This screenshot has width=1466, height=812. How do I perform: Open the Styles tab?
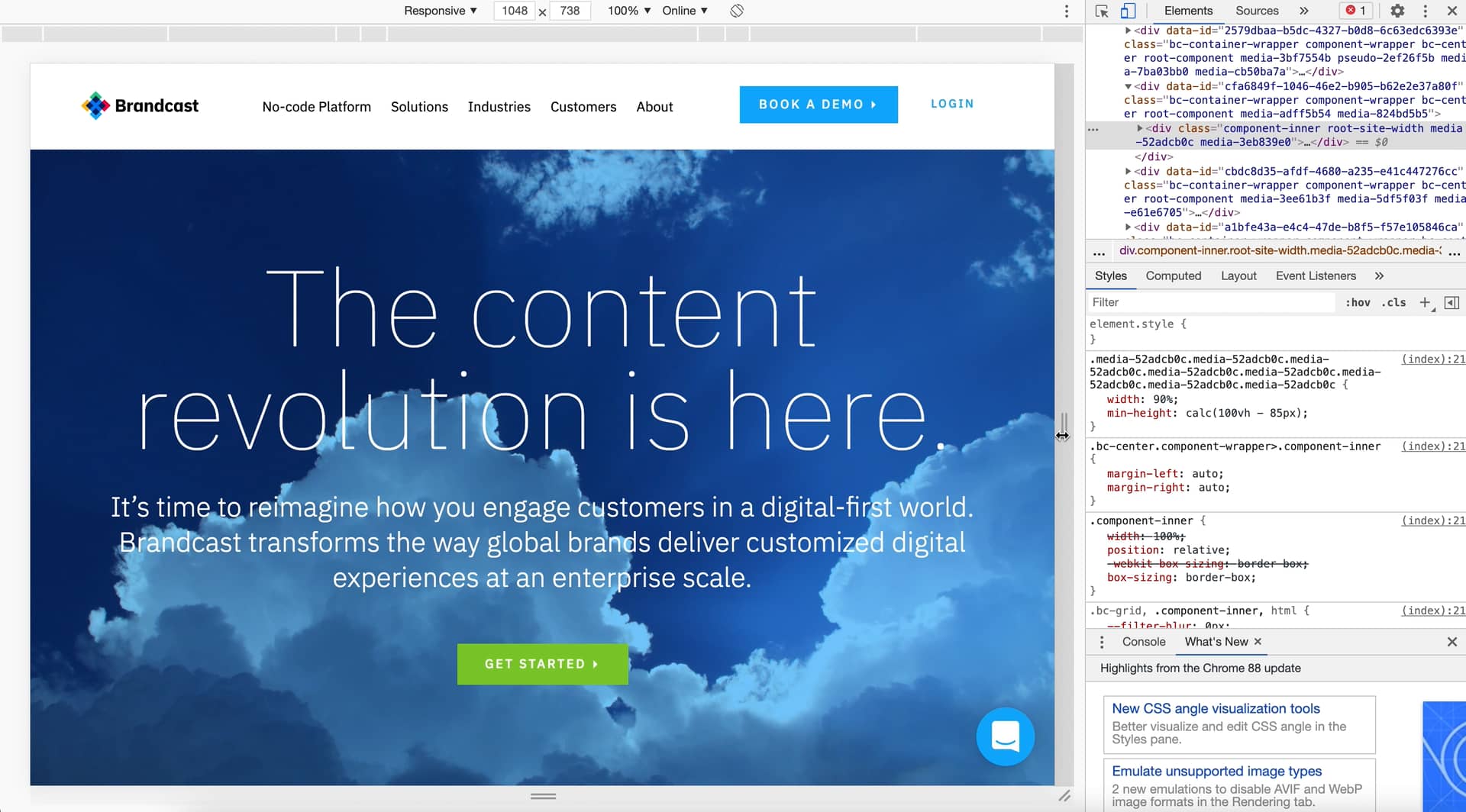click(x=1110, y=276)
